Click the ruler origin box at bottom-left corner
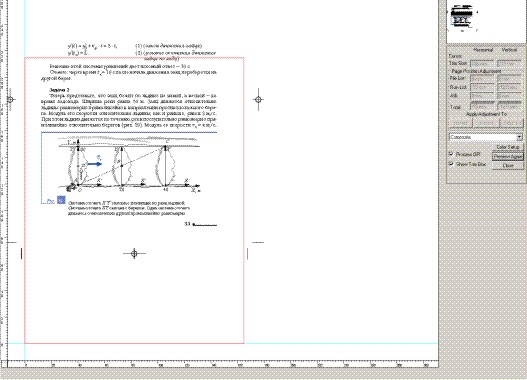 pos(4,364)
